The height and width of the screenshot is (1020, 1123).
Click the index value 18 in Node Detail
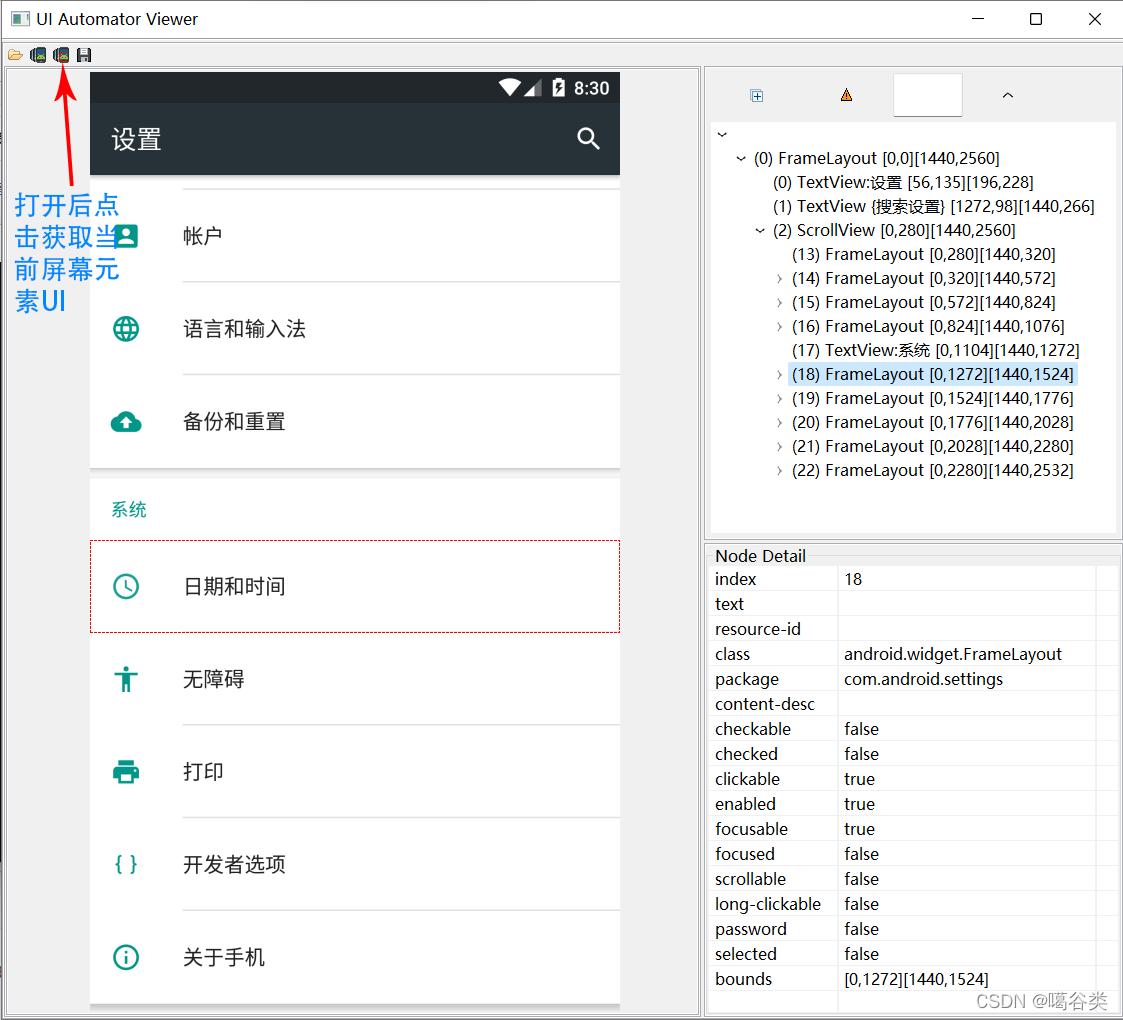(x=853, y=579)
